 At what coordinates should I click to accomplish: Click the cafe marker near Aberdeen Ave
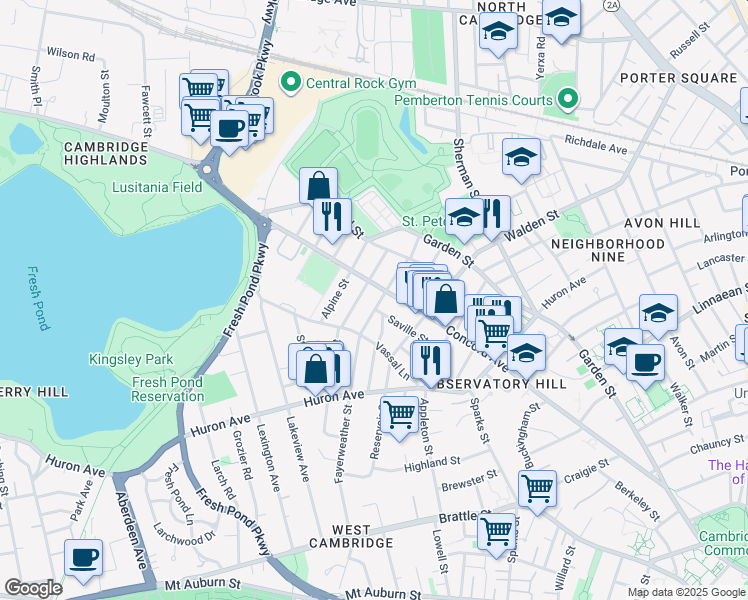point(83,561)
